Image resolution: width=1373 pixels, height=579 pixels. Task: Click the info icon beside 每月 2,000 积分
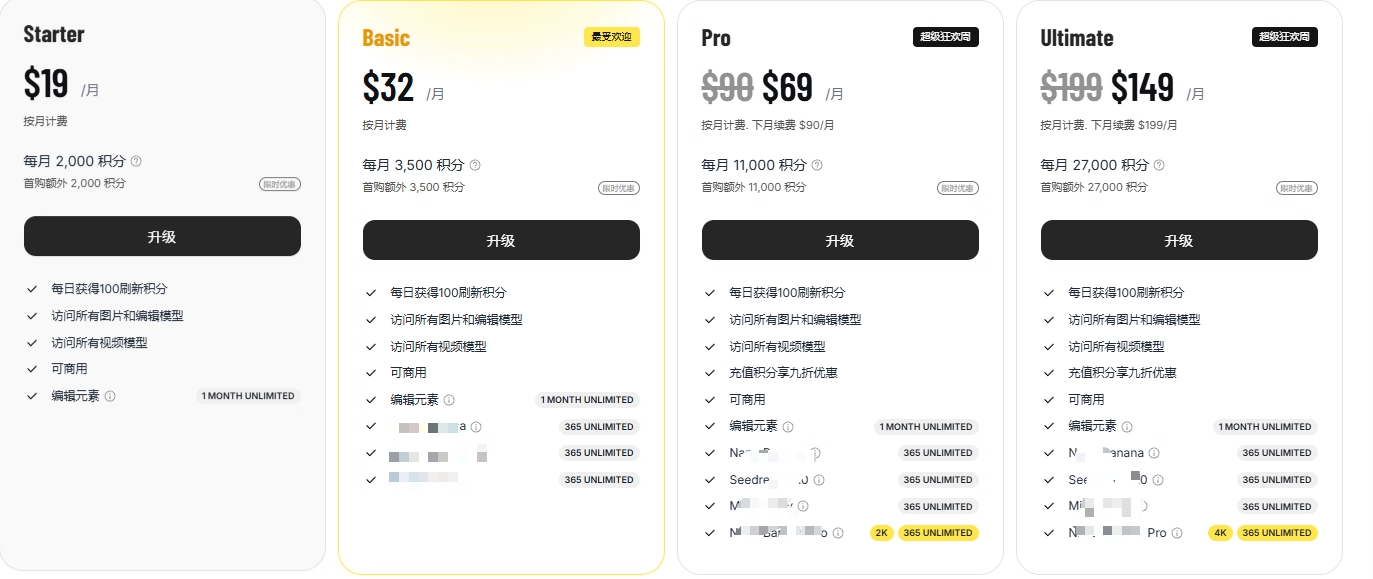point(136,161)
